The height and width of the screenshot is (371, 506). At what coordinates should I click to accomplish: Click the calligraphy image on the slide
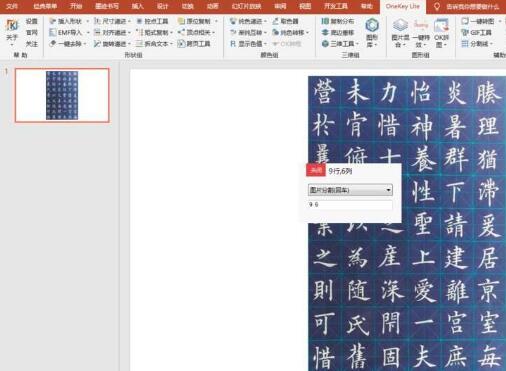407,223
